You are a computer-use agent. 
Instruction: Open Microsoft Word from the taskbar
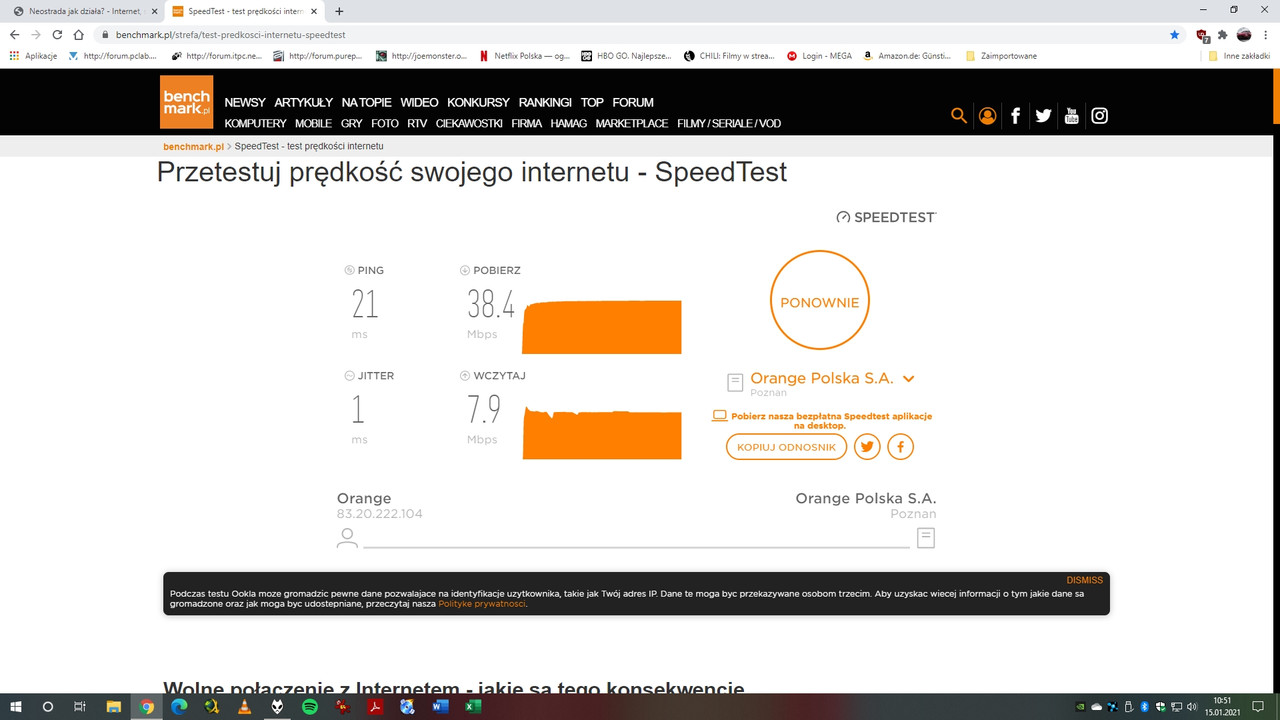click(440, 707)
